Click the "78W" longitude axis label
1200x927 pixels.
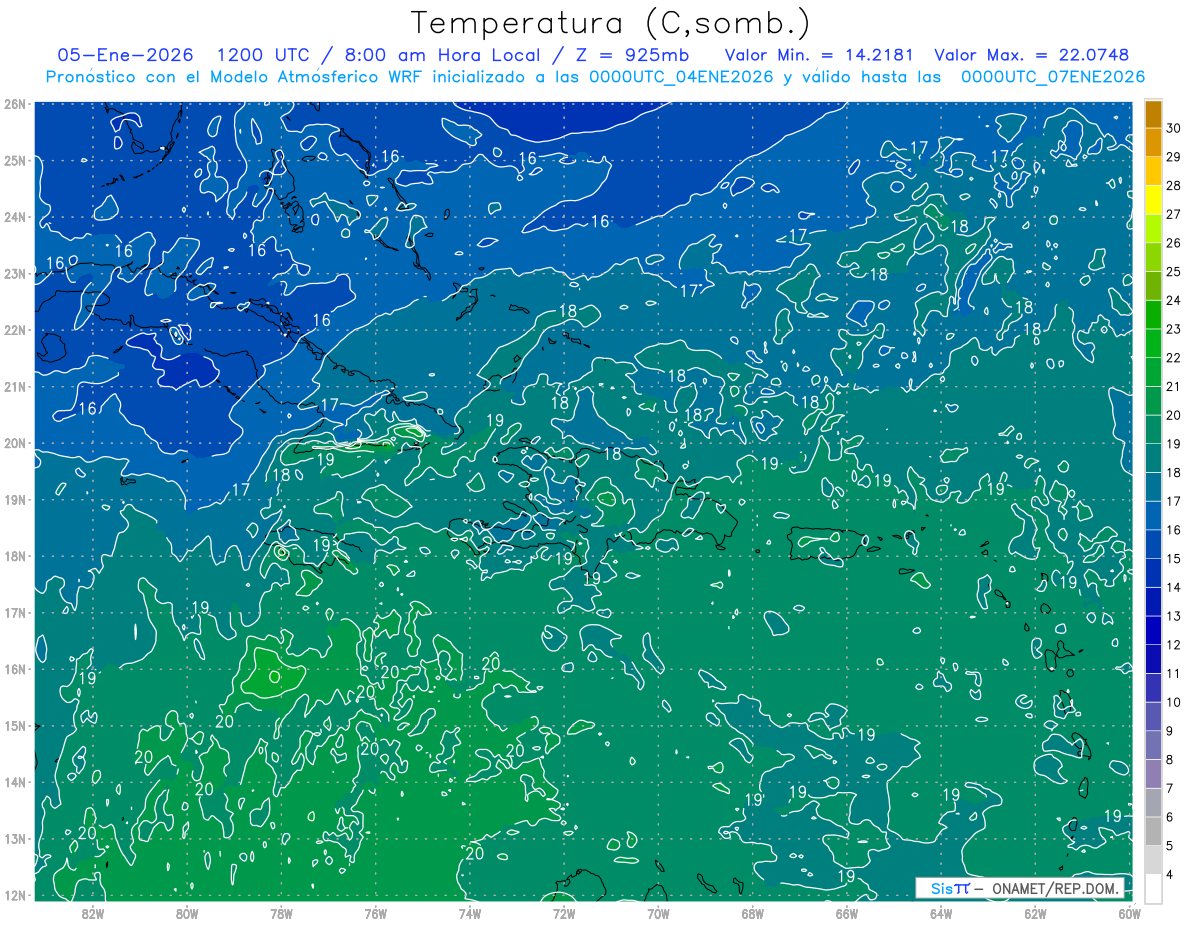tap(281, 913)
